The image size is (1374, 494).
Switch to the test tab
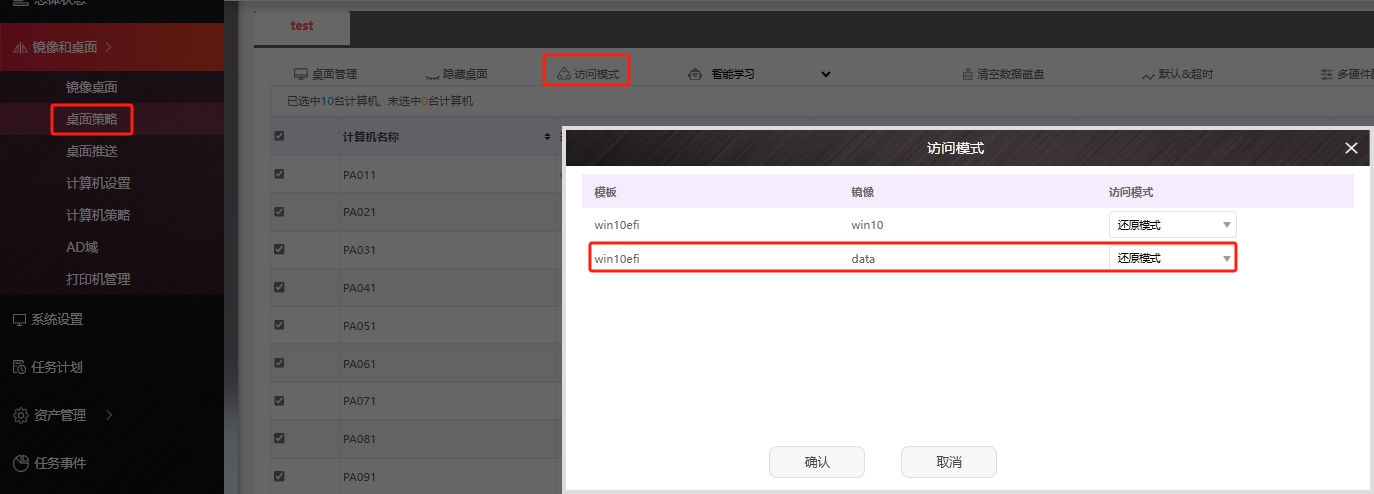[302, 26]
